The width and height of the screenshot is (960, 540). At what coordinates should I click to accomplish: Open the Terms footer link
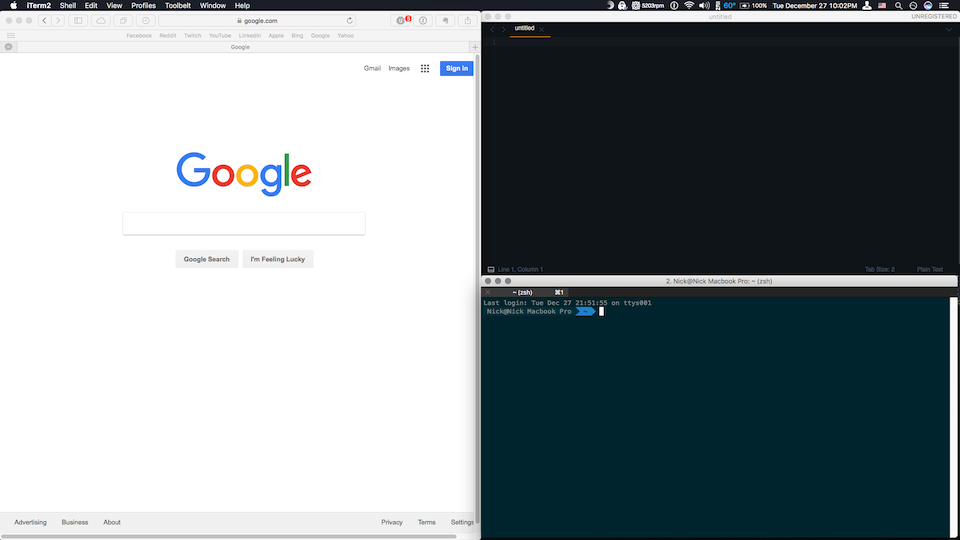(427, 522)
